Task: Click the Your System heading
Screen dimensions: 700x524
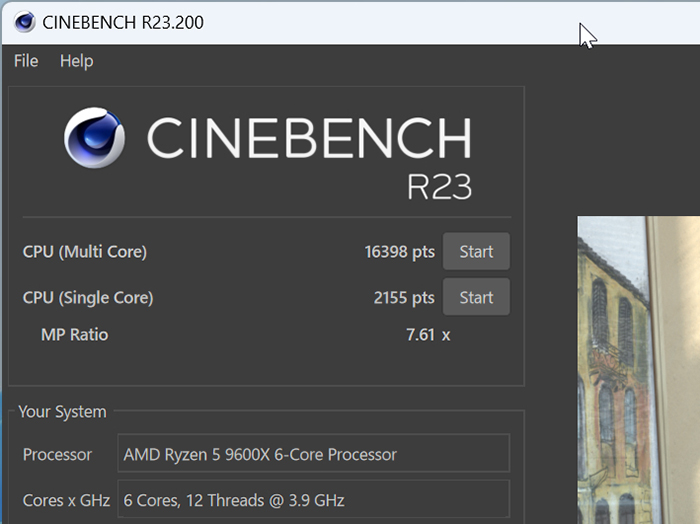Action: (x=62, y=412)
